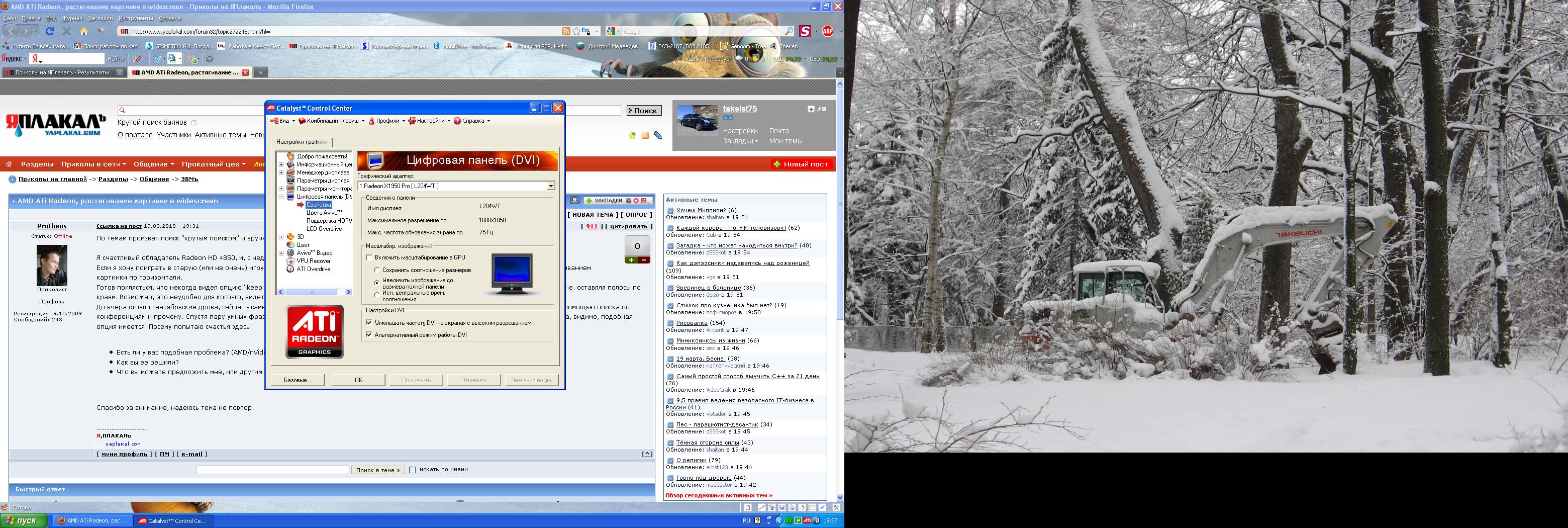Click the ATI Overdrive tree icon

[x=291, y=269]
